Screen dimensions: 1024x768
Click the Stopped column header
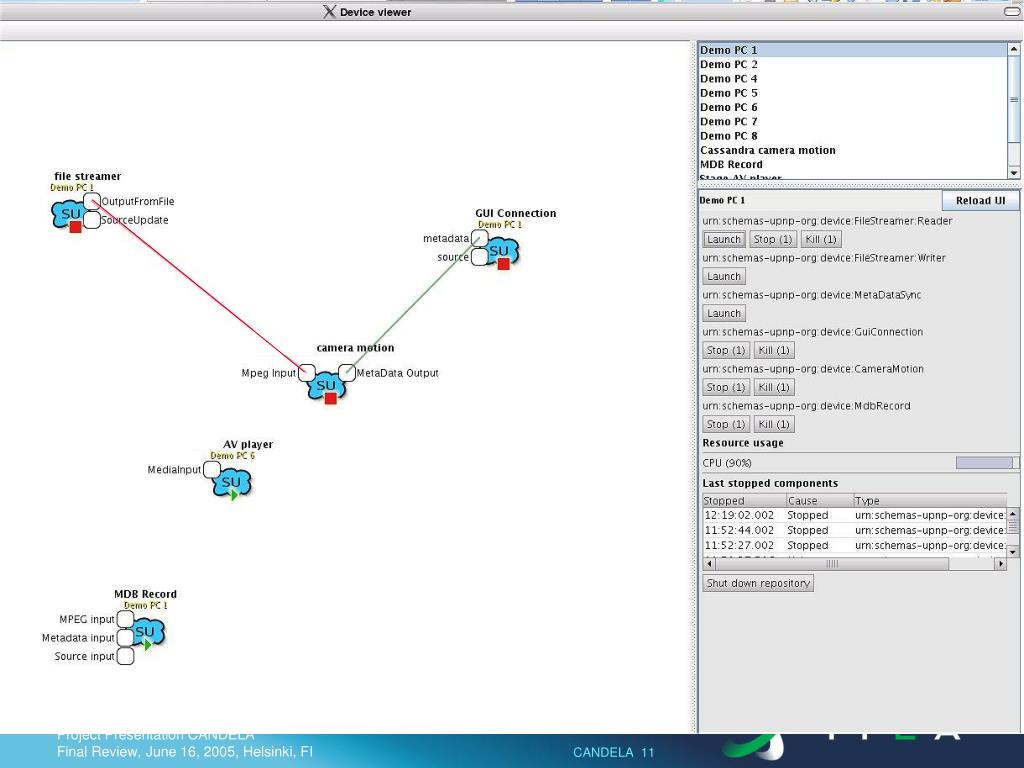click(744, 501)
